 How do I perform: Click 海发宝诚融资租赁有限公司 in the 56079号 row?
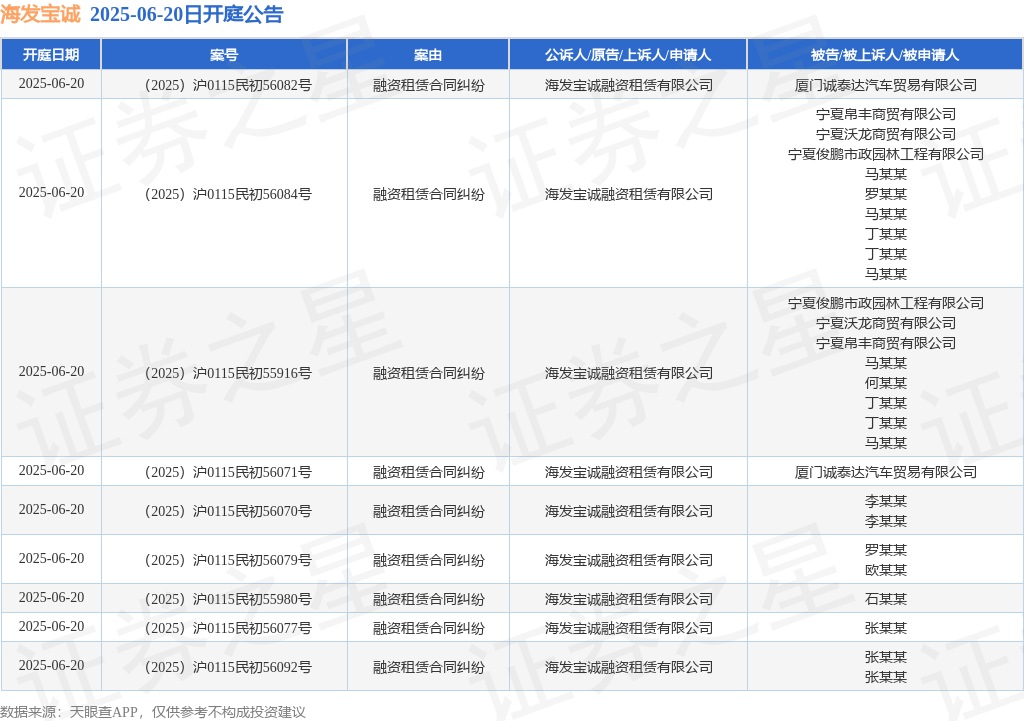pyautogui.click(x=628, y=560)
